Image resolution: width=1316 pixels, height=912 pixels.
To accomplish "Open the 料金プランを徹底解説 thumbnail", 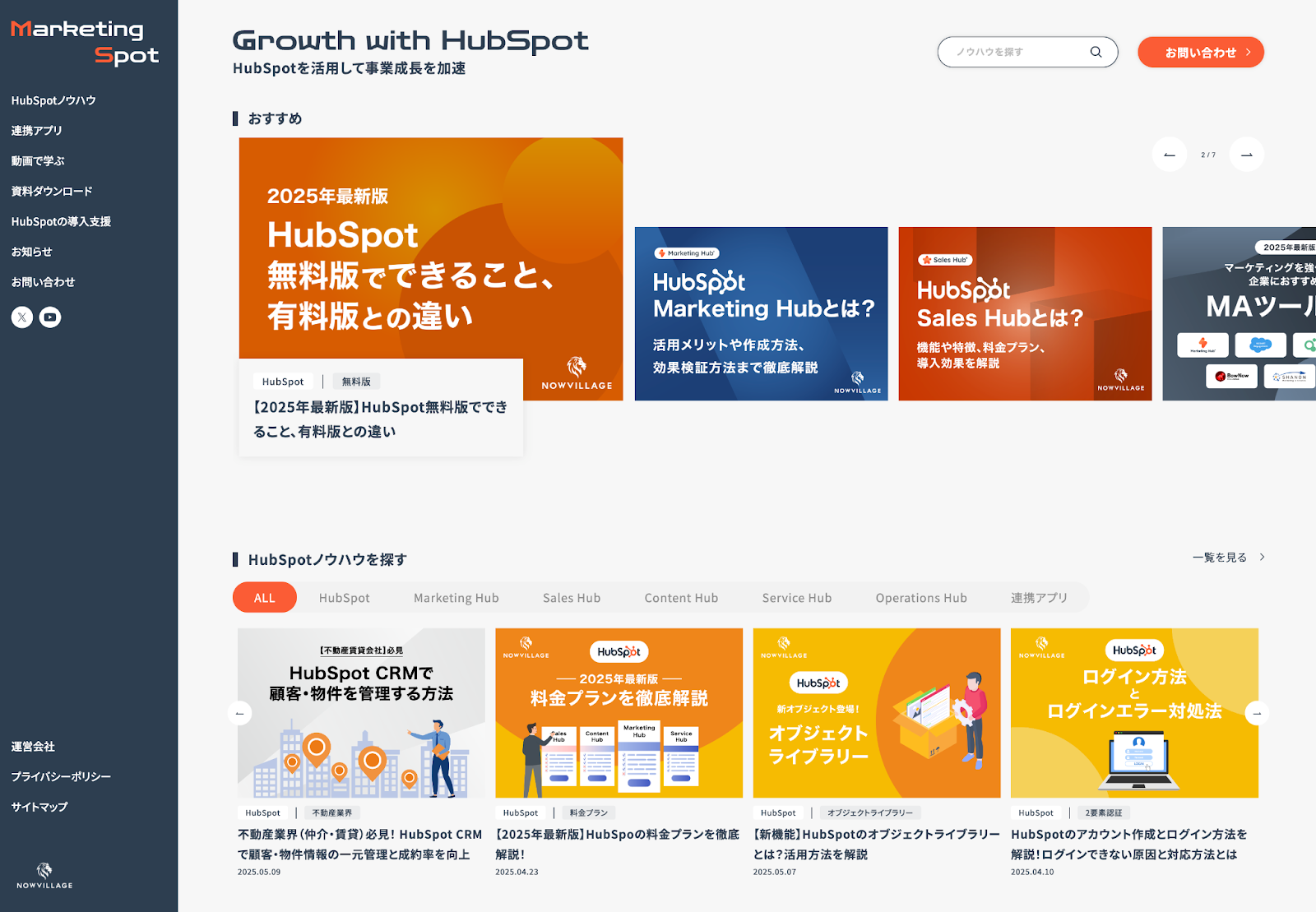I will 619,713.
